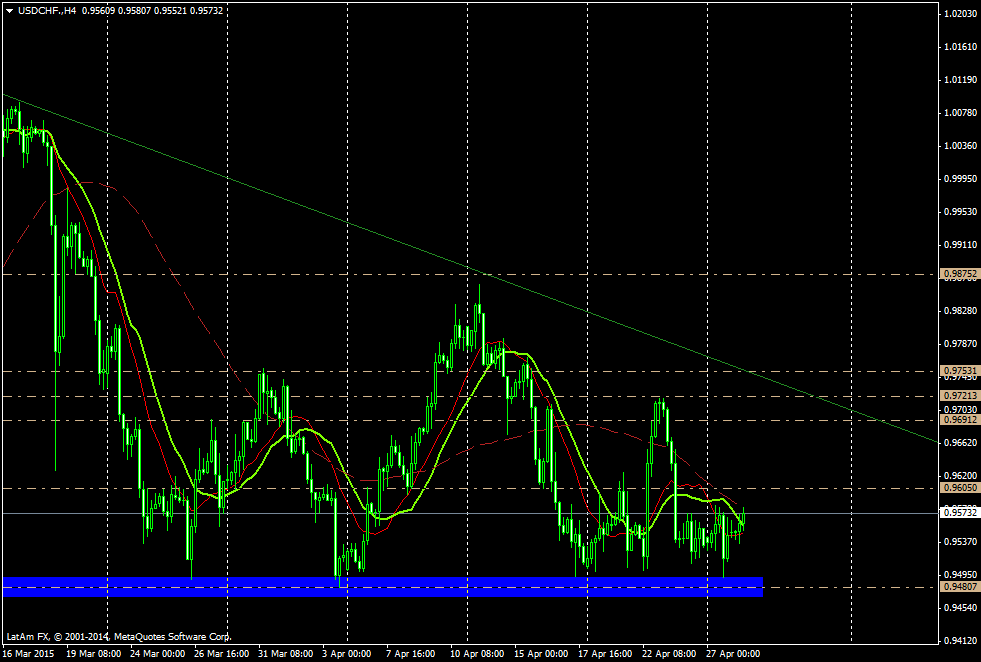The height and width of the screenshot is (662, 981).
Task: Click the 3 Apr 00:00 time label
Action: [x=347, y=653]
